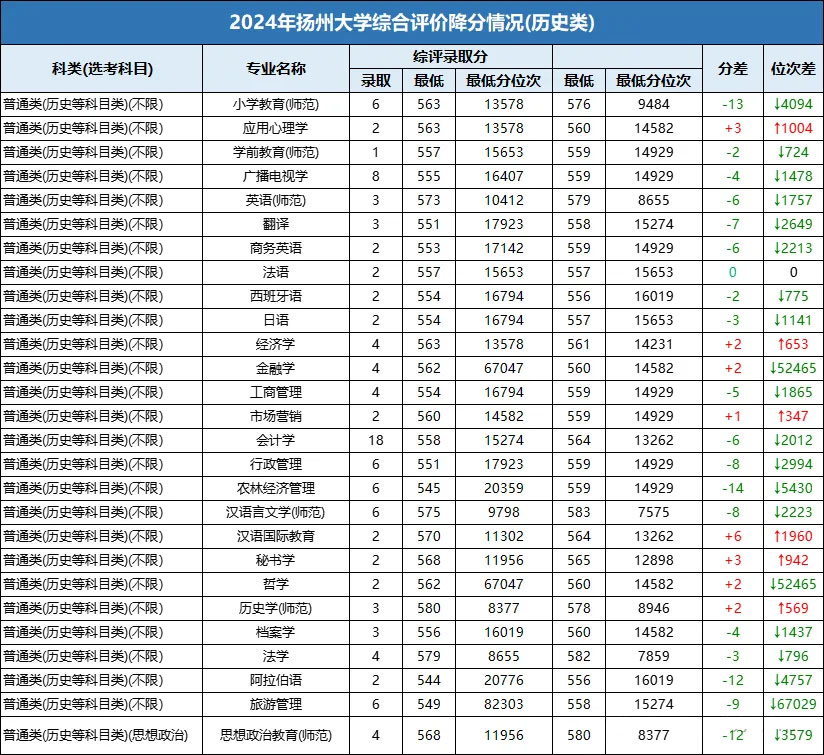Select the "金融学" major cell

pos(276,368)
